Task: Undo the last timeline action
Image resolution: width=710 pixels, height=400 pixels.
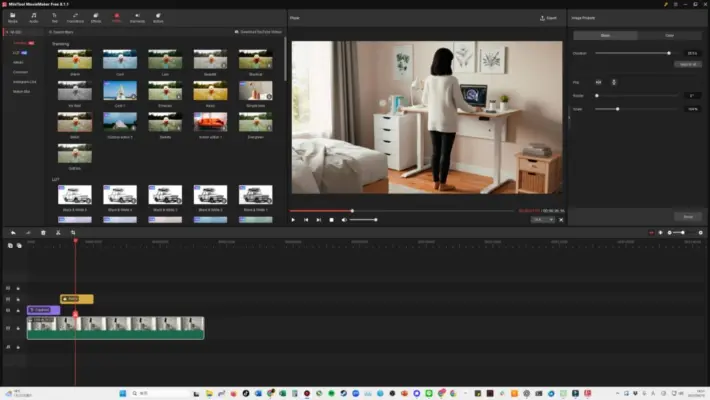Action: coord(13,232)
